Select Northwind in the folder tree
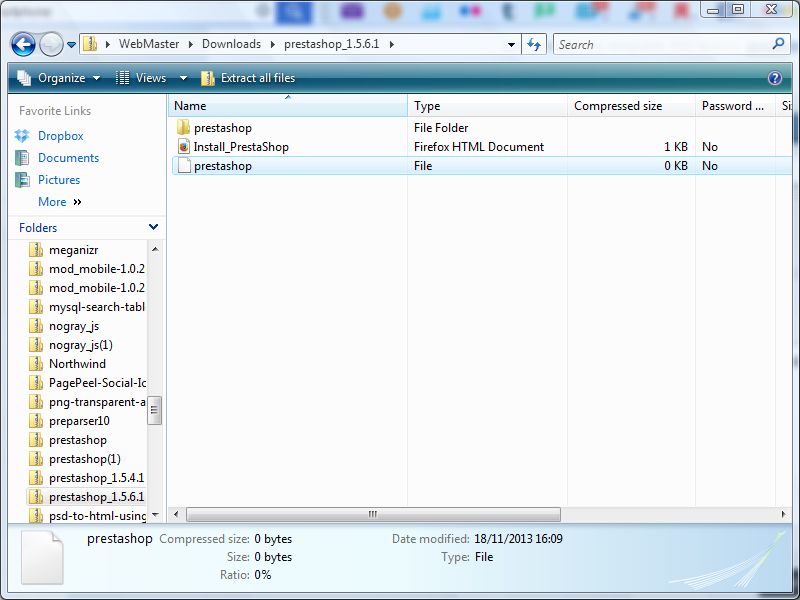Image resolution: width=800 pixels, height=600 pixels. 78,364
